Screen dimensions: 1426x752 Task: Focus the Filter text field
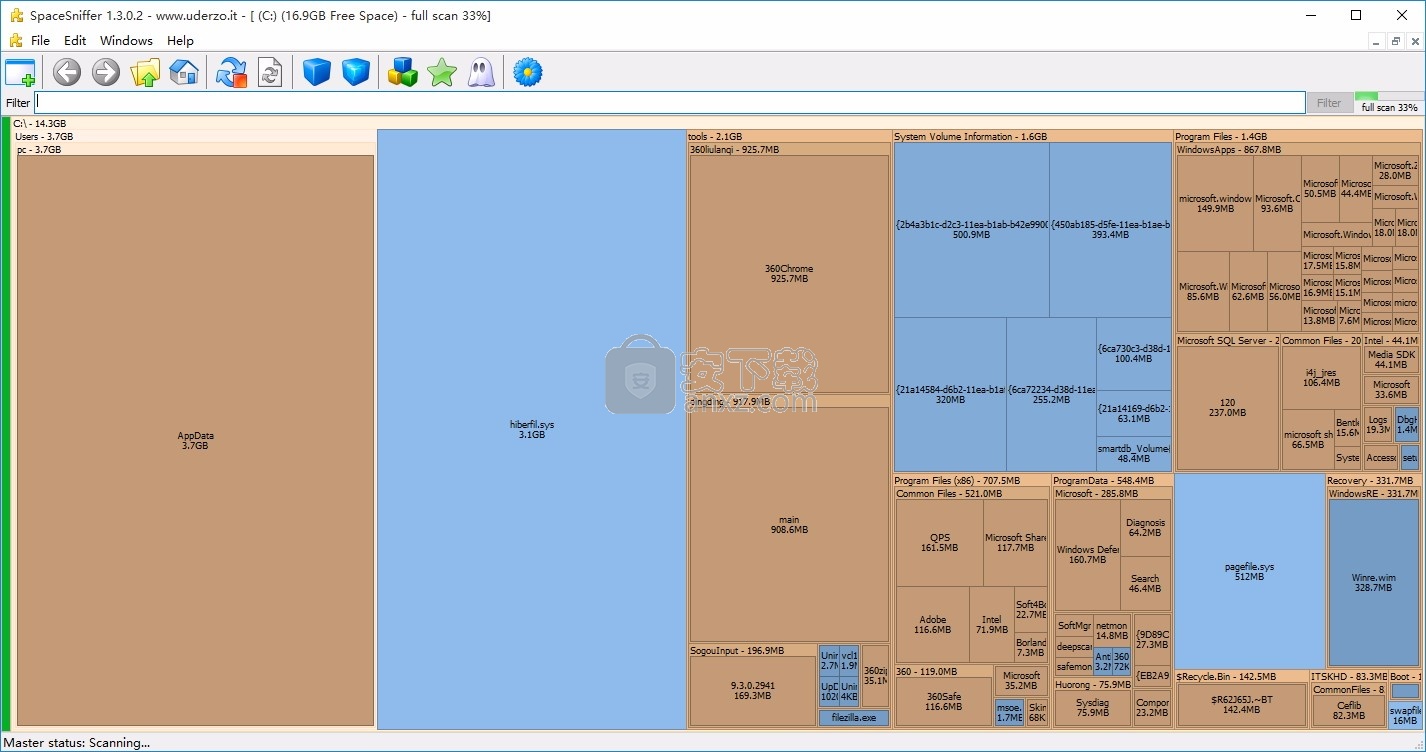point(670,103)
